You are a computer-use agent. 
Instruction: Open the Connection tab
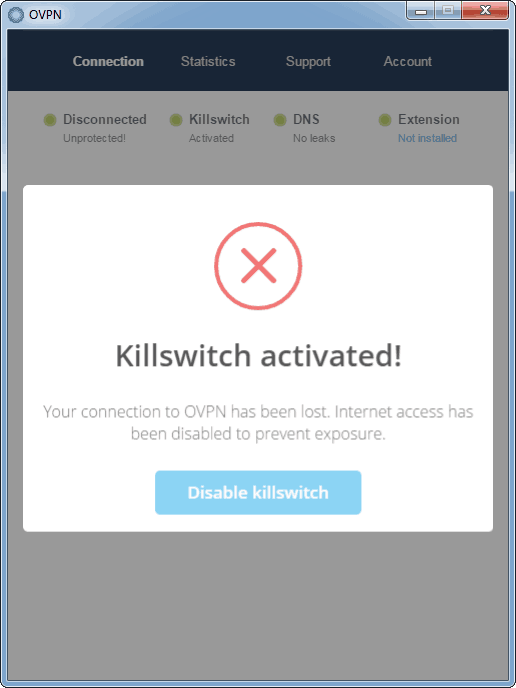(108, 61)
